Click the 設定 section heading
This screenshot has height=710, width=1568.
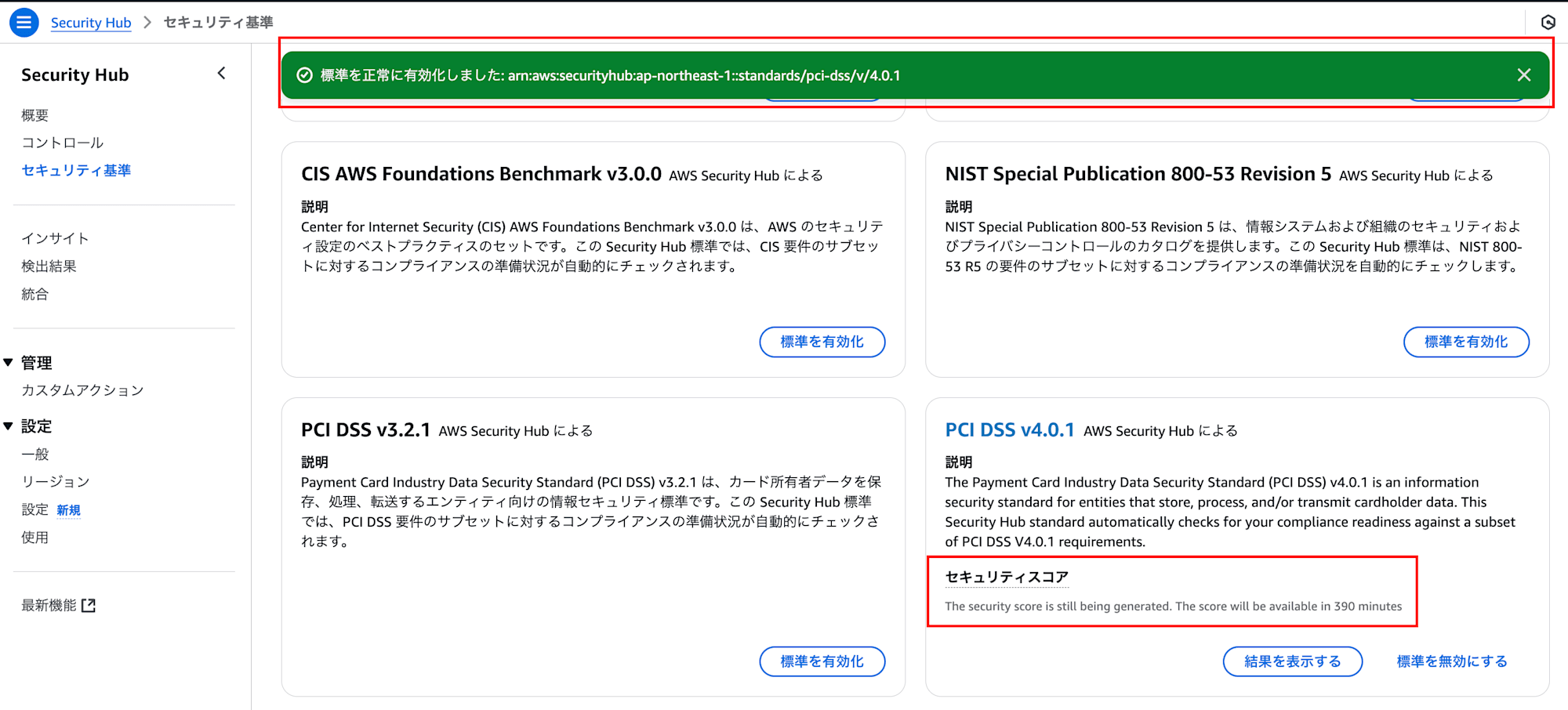click(x=36, y=426)
